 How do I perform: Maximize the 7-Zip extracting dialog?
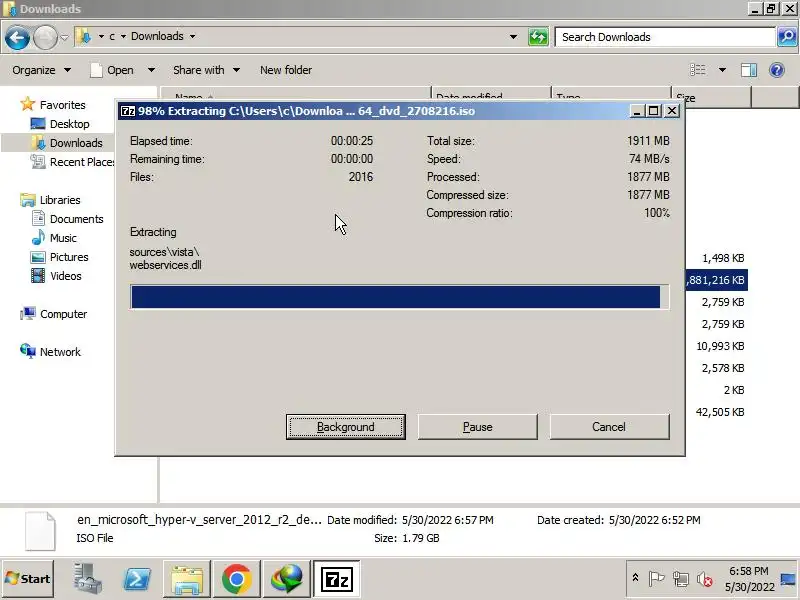pyautogui.click(x=654, y=111)
